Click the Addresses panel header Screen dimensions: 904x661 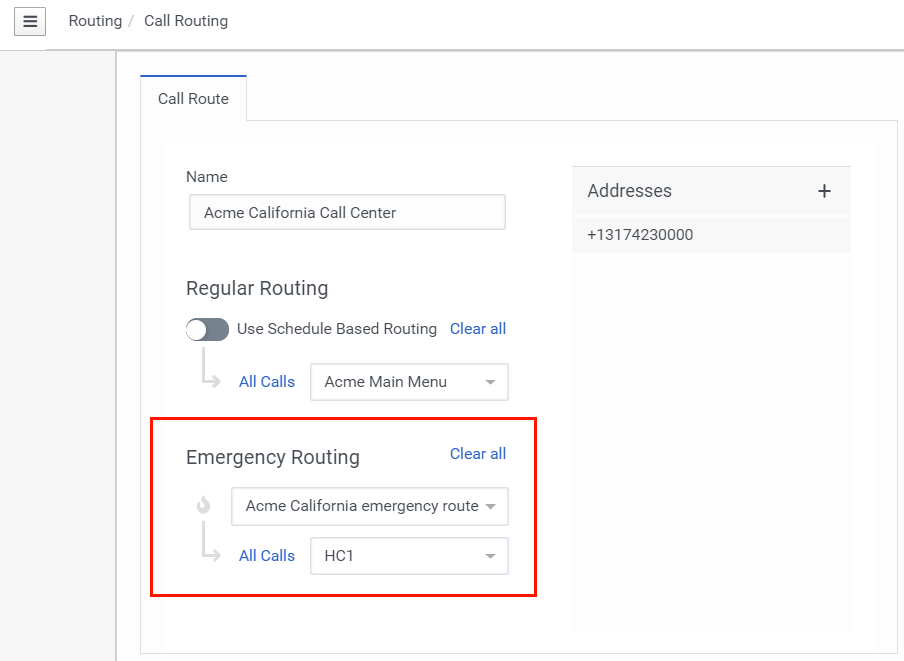tap(630, 191)
